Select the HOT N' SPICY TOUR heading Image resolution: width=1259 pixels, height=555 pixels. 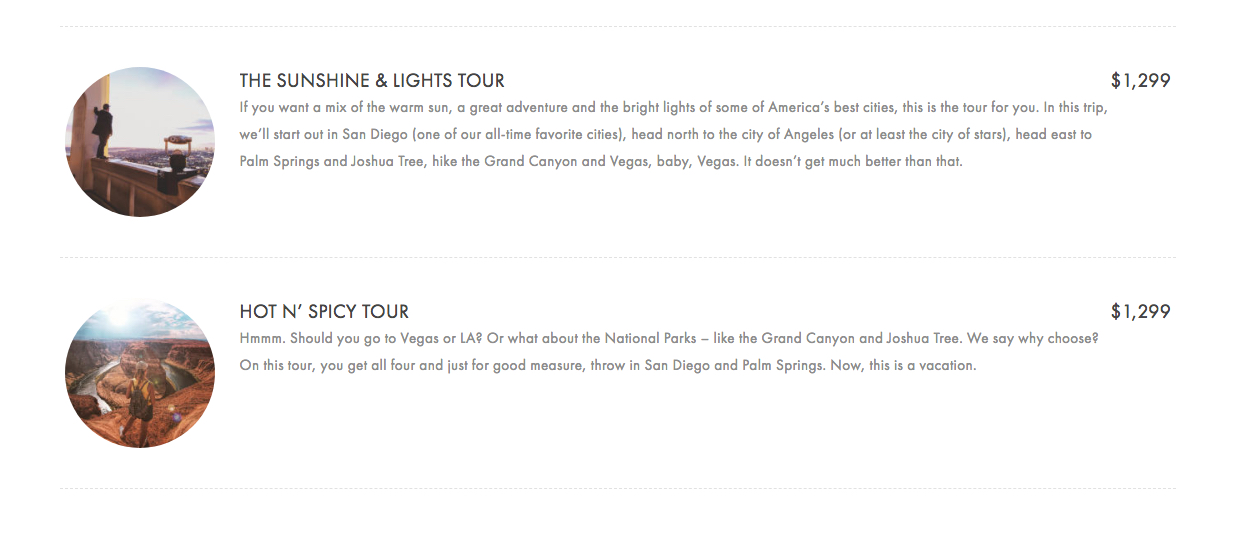point(324,312)
